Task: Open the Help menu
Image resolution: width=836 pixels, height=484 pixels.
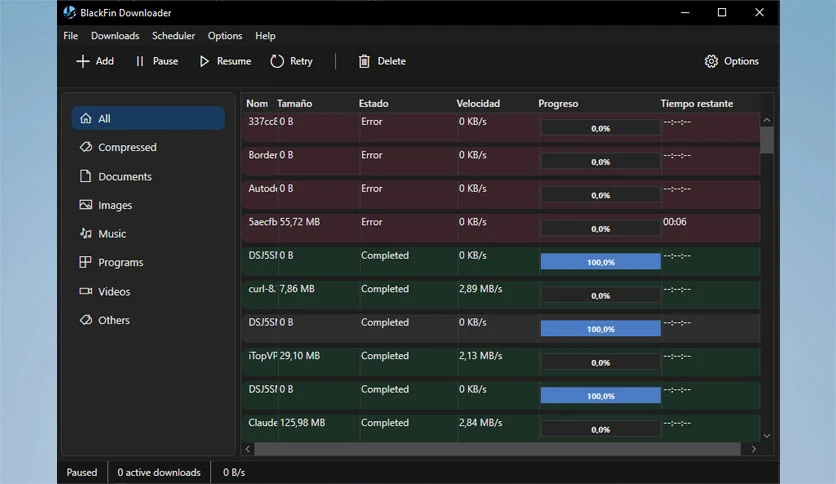Action: (265, 36)
